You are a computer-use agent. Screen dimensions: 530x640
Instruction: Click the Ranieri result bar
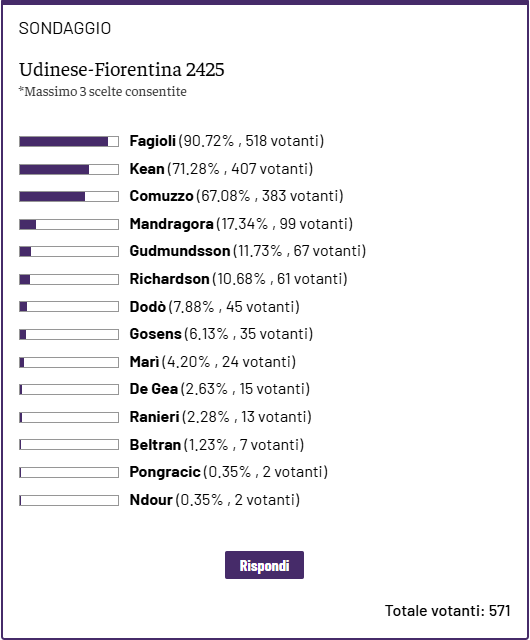click(69, 418)
